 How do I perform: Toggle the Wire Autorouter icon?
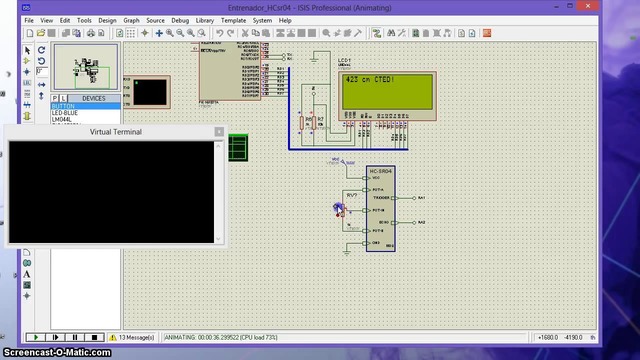coord(377,33)
